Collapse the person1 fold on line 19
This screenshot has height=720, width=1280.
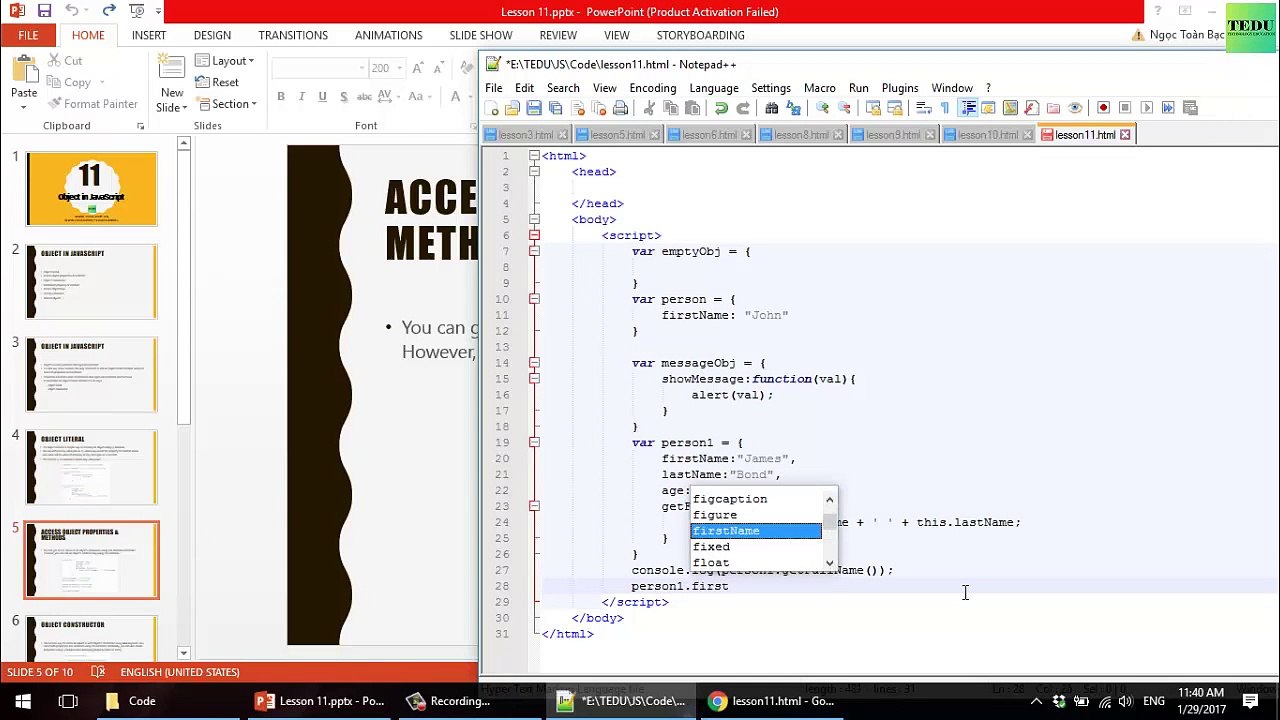tap(534, 443)
